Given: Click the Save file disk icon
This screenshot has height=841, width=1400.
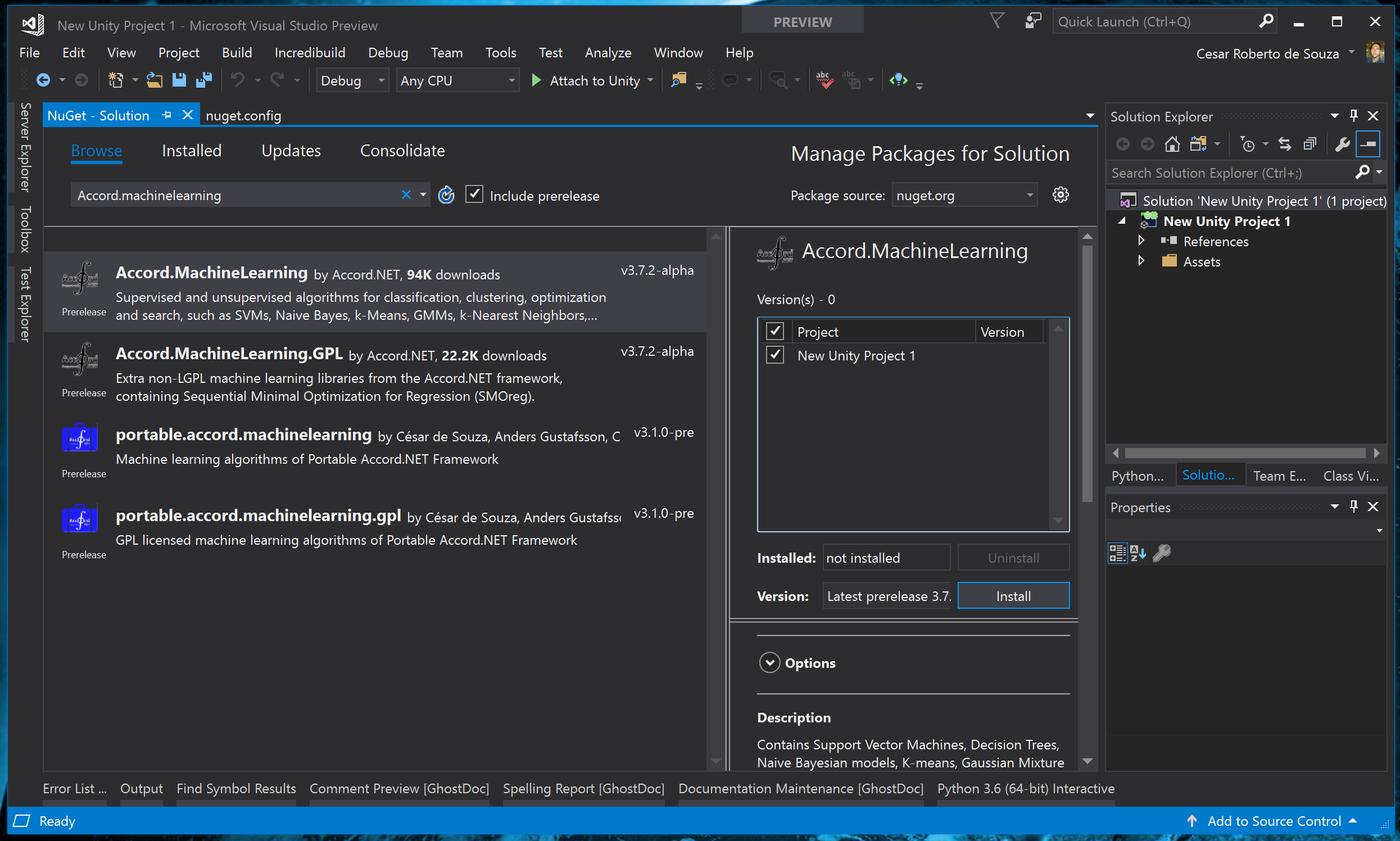Looking at the screenshot, I should tap(179, 80).
